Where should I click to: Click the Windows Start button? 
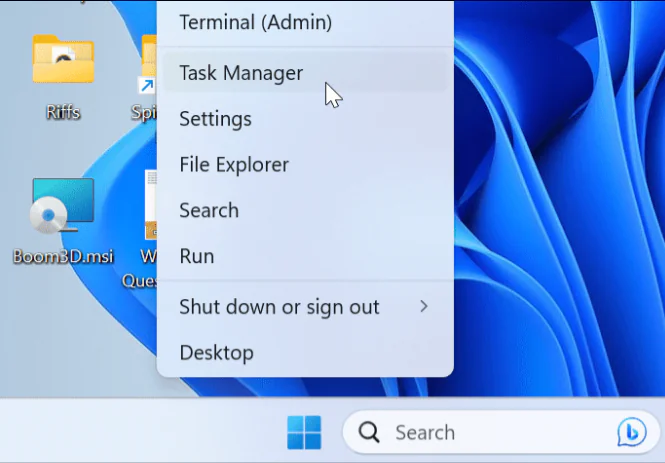(x=304, y=432)
